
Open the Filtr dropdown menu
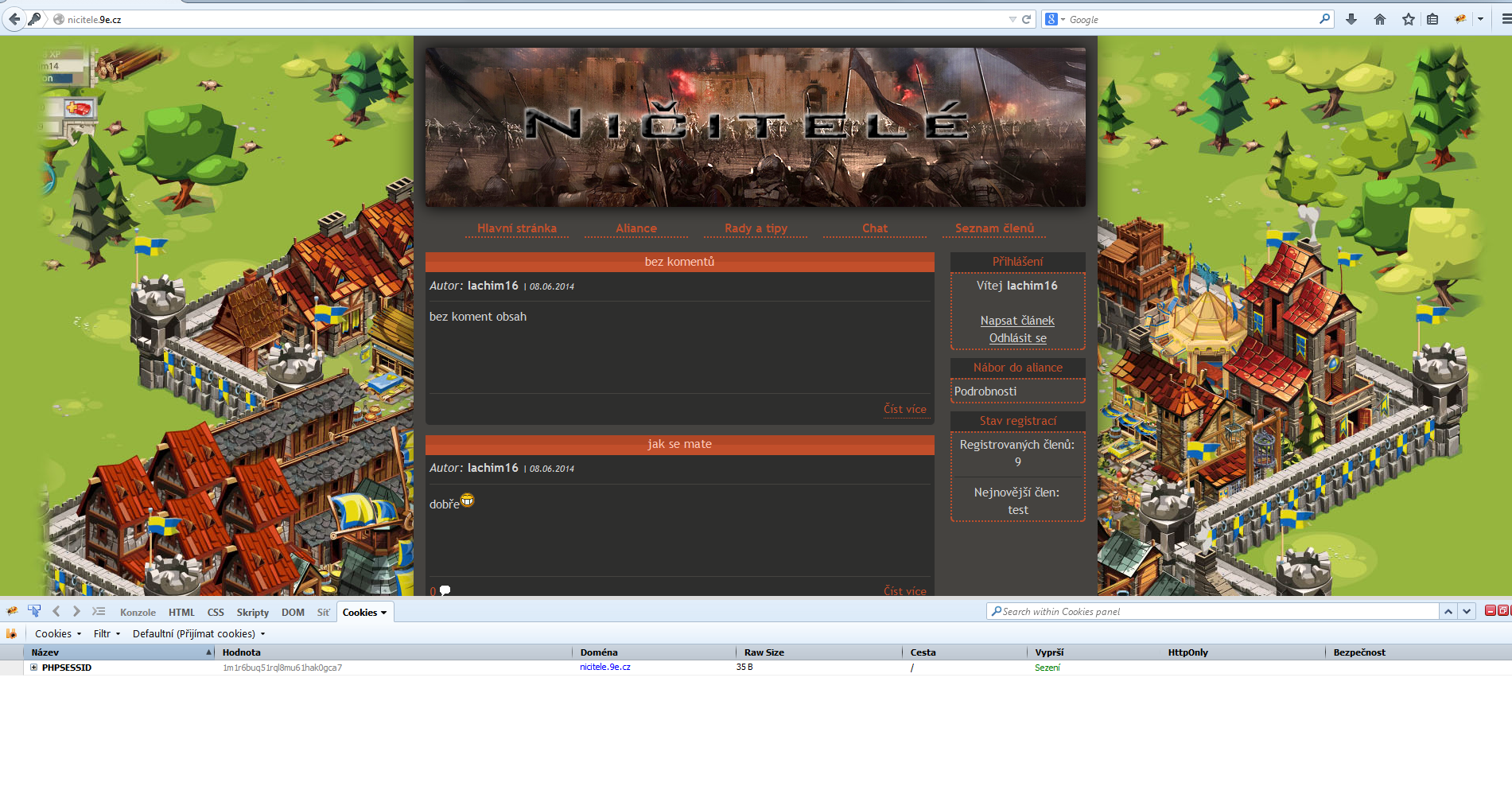click(x=107, y=634)
